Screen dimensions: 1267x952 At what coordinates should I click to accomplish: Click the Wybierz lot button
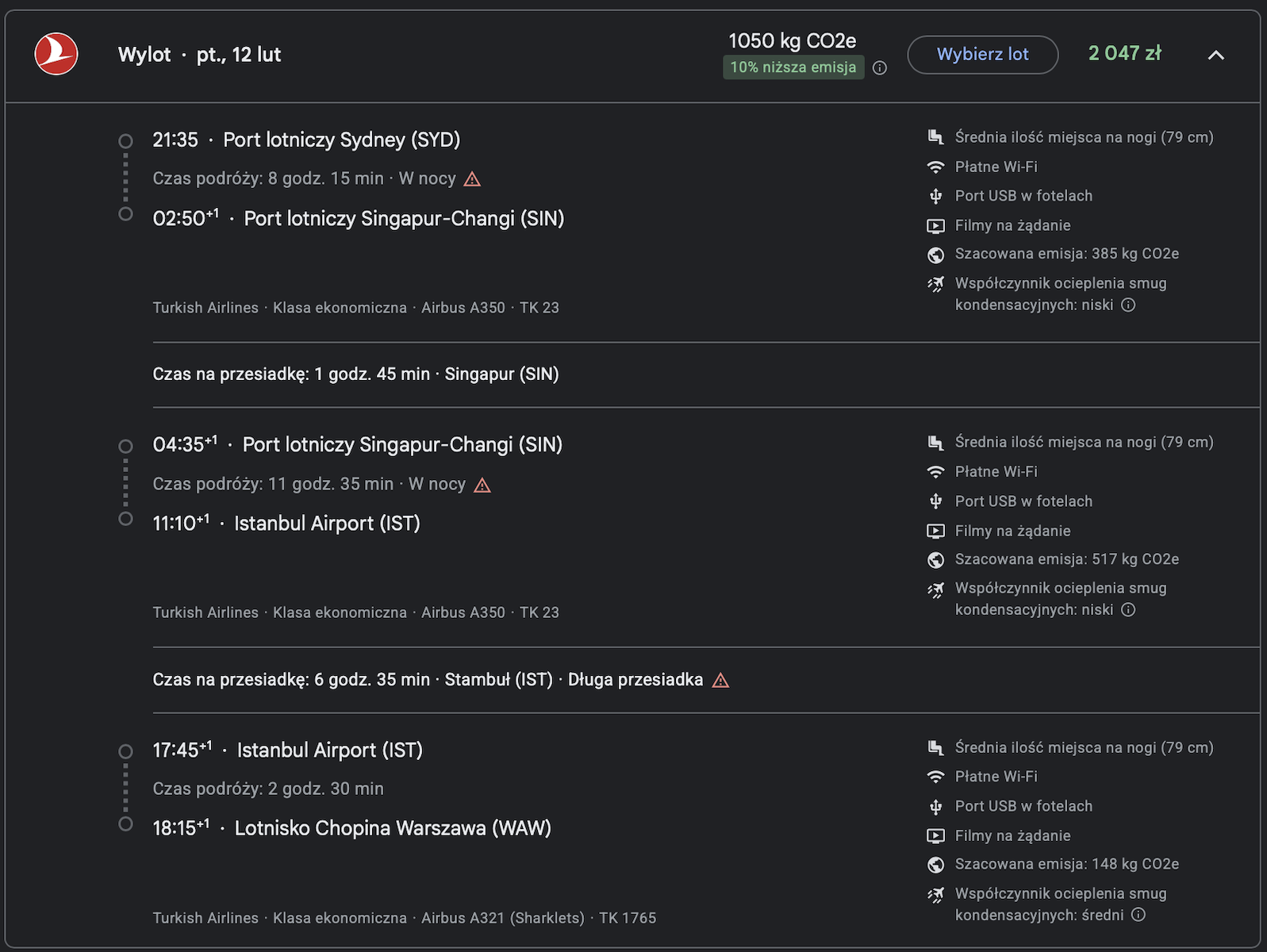[x=982, y=55]
